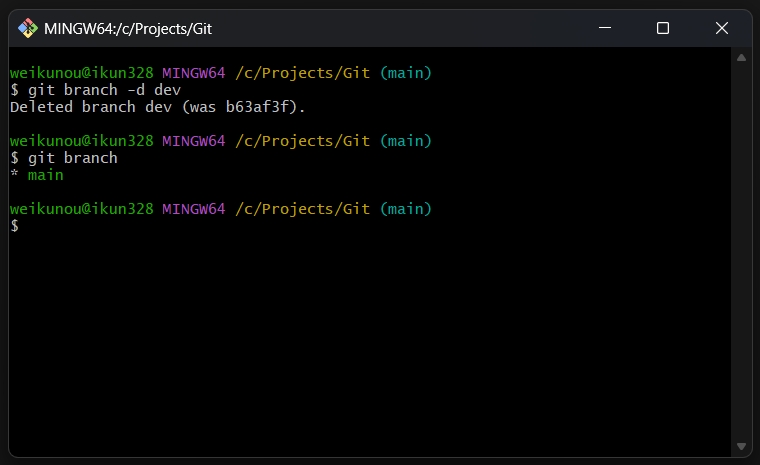Click the 'git branch -d dev' command line
The width and height of the screenshot is (760, 465).
[x=95, y=90]
